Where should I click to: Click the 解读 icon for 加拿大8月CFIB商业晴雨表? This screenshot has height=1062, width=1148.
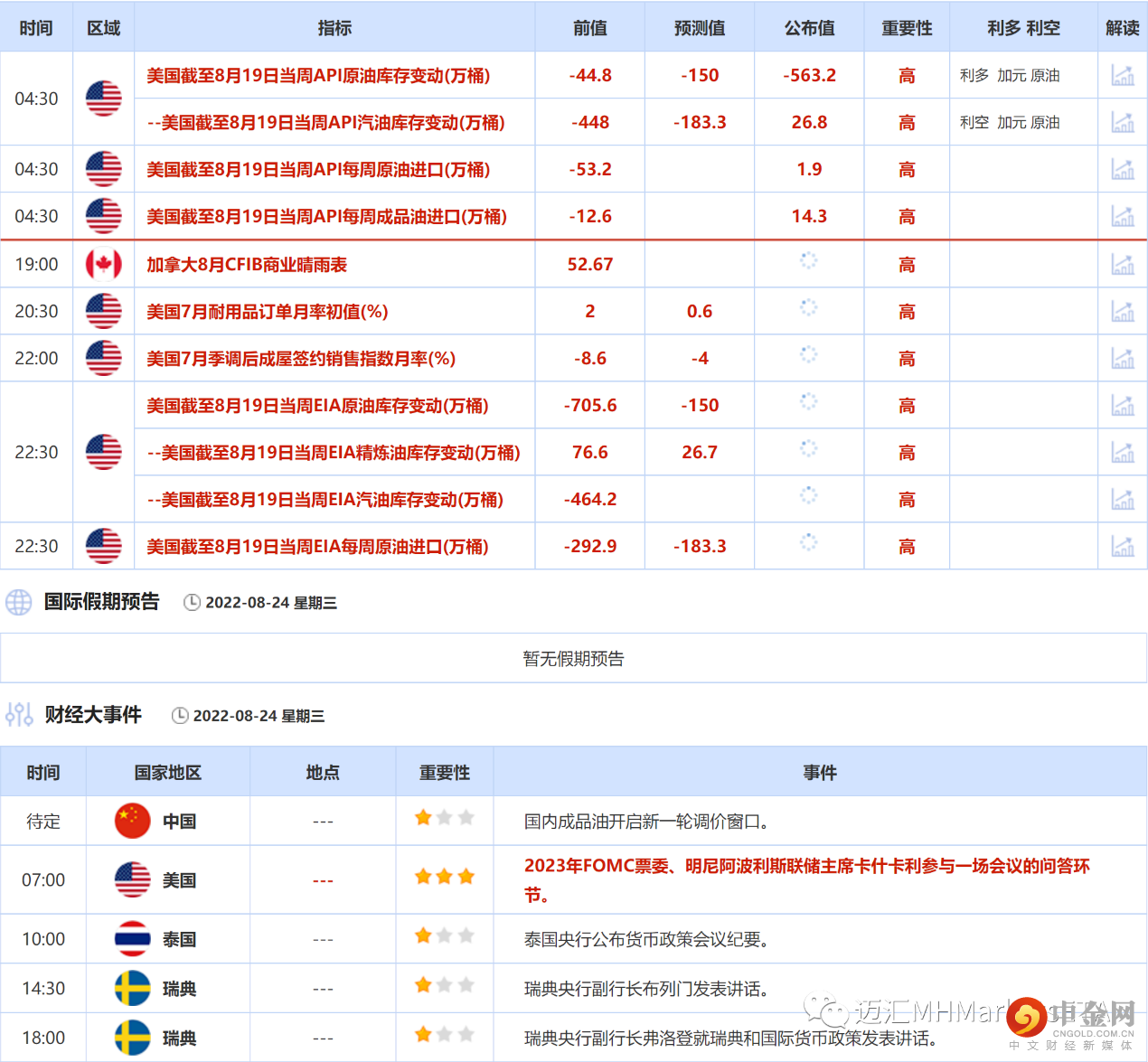(x=1123, y=264)
